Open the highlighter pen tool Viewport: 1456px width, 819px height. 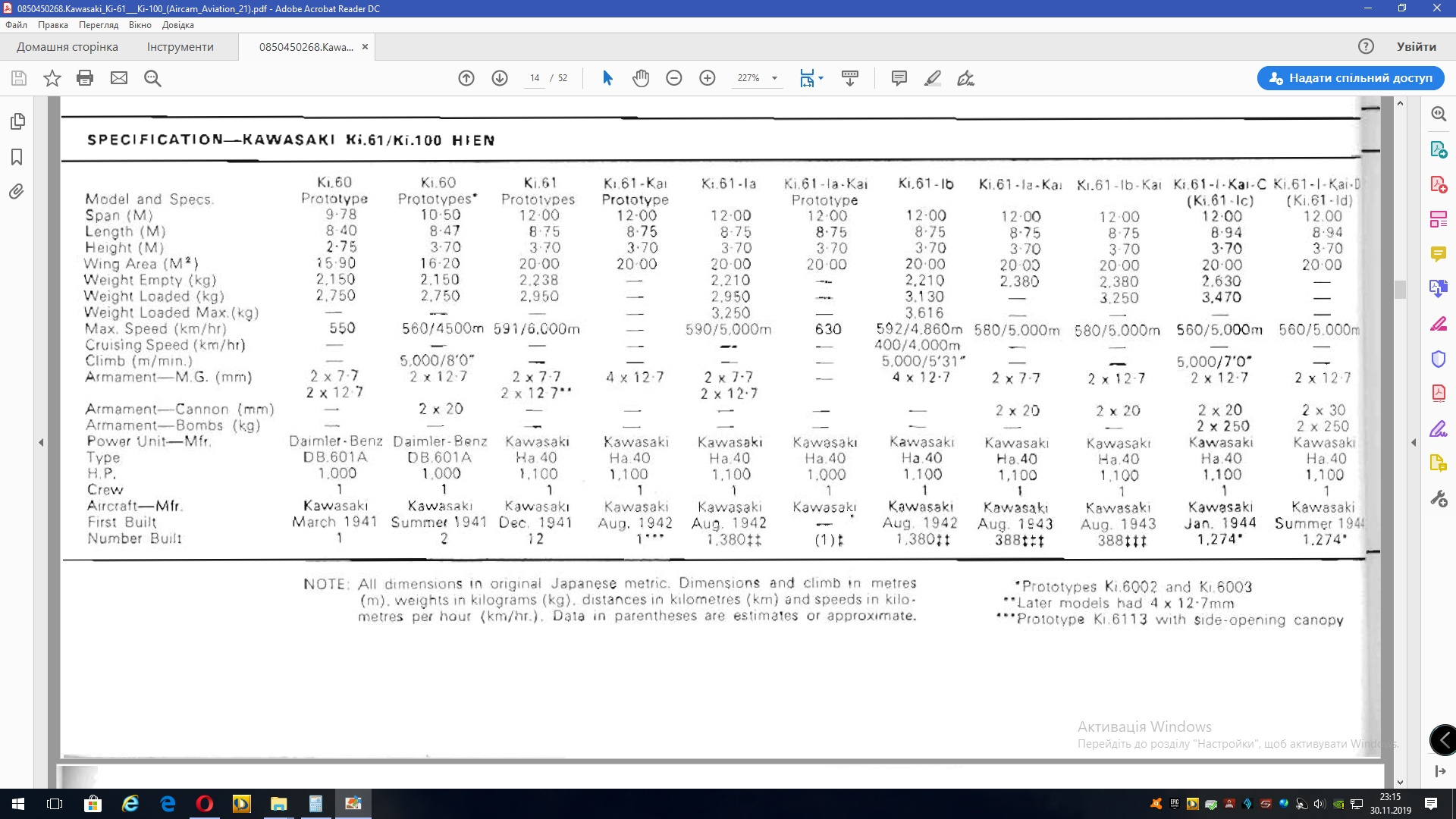click(933, 78)
